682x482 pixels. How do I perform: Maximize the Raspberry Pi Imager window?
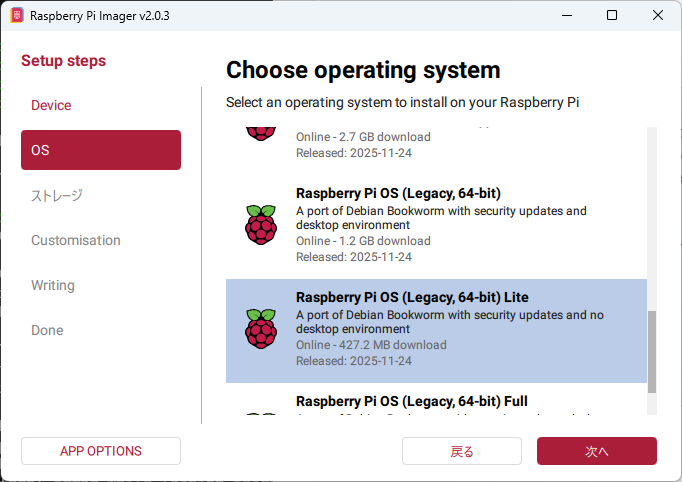click(612, 16)
